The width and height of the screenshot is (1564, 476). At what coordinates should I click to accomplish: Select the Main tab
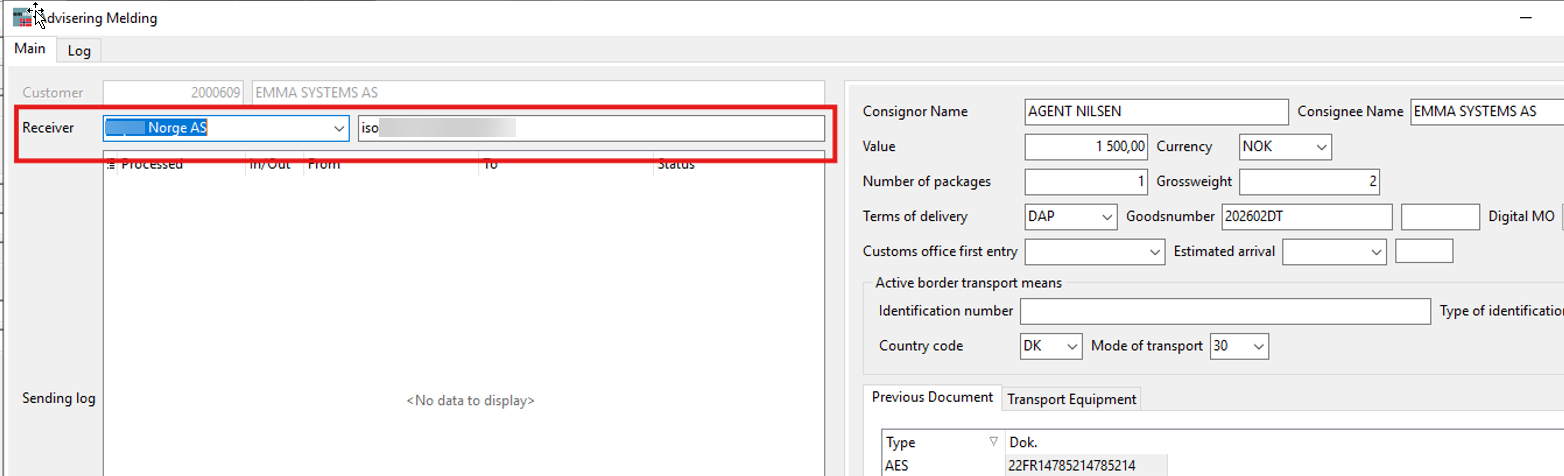(29, 49)
